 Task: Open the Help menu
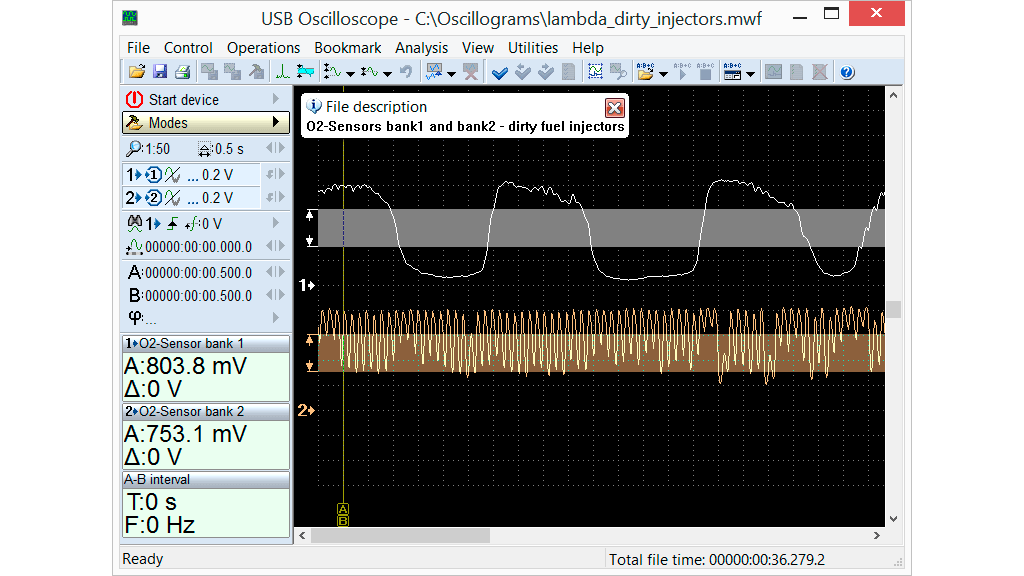tap(588, 48)
